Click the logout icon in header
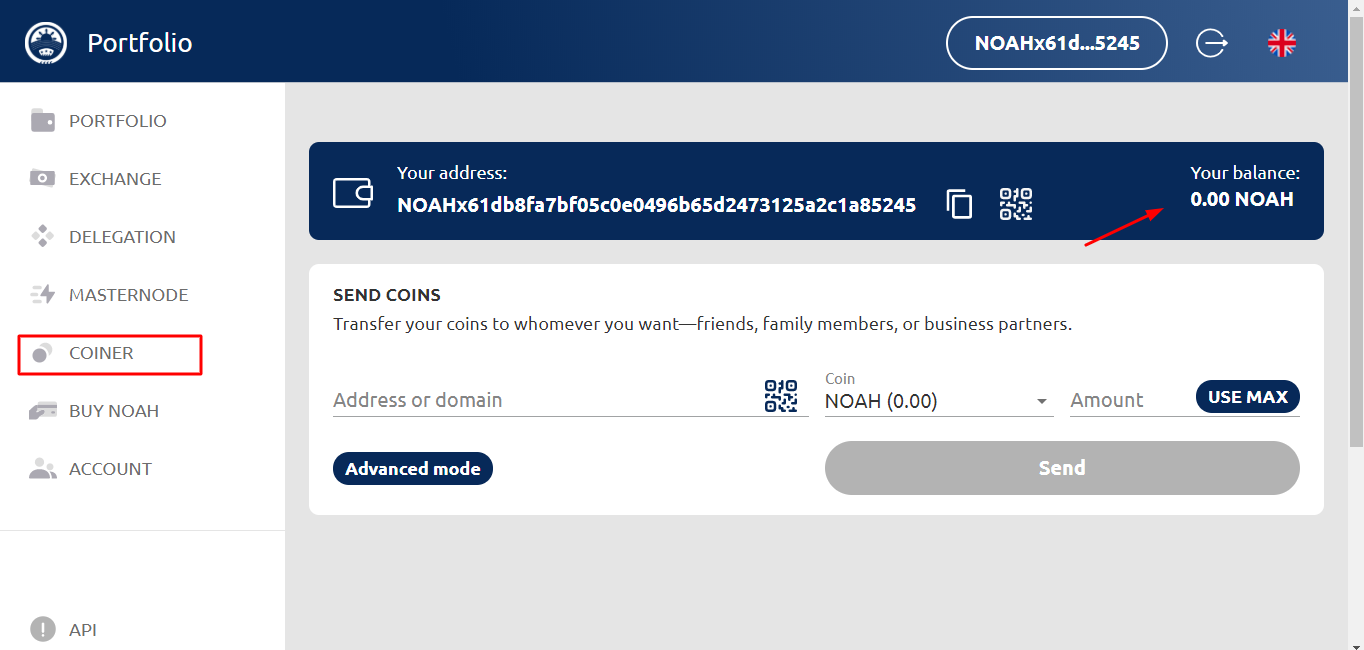Viewport: 1364px width, 650px height. pyautogui.click(x=1211, y=43)
